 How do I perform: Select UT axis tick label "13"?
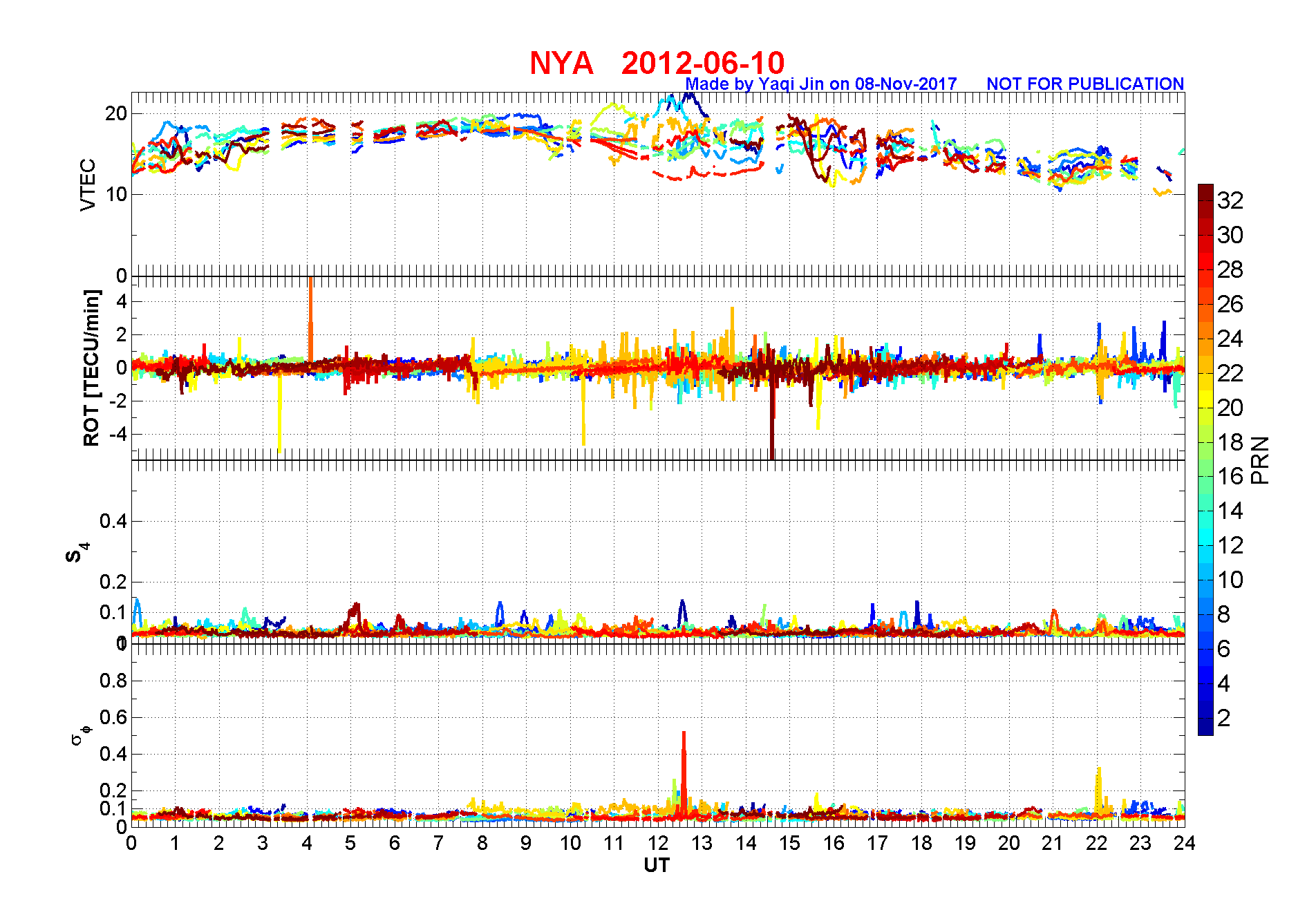point(702,843)
